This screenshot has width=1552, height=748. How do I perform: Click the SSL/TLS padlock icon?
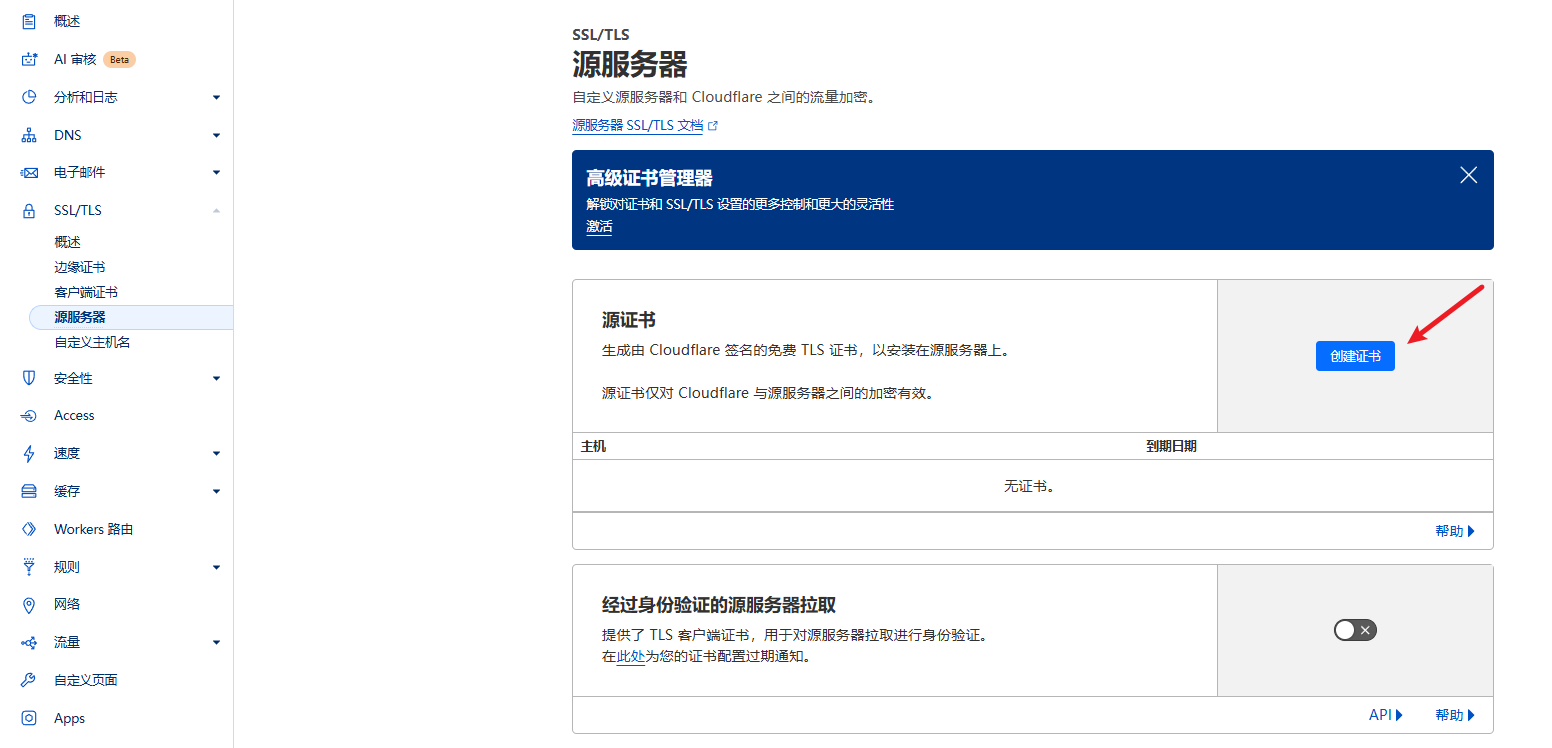tap(29, 210)
